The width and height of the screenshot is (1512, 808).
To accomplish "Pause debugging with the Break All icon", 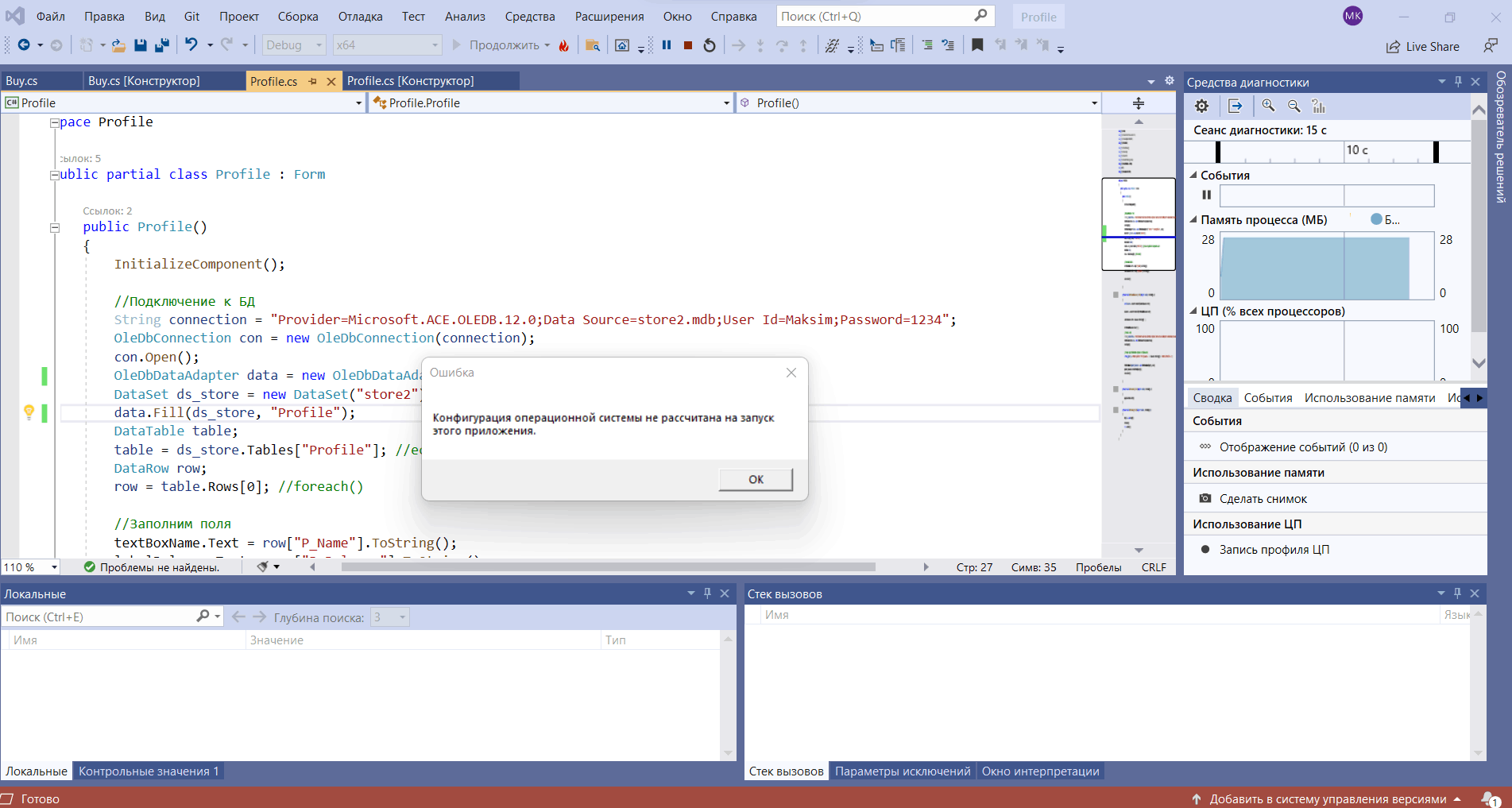I will pos(667,45).
